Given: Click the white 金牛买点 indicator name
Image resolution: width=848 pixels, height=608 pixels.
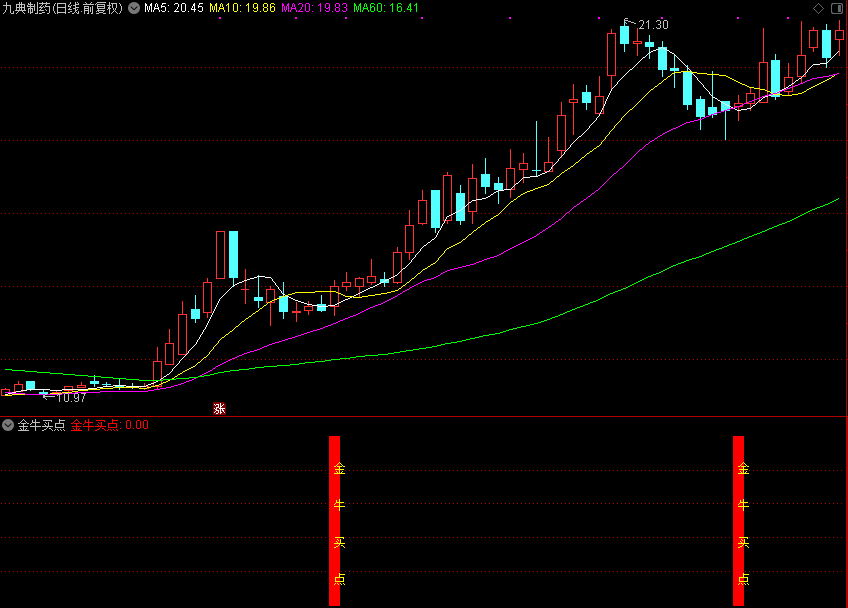Looking at the screenshot, I should (41, 425).
